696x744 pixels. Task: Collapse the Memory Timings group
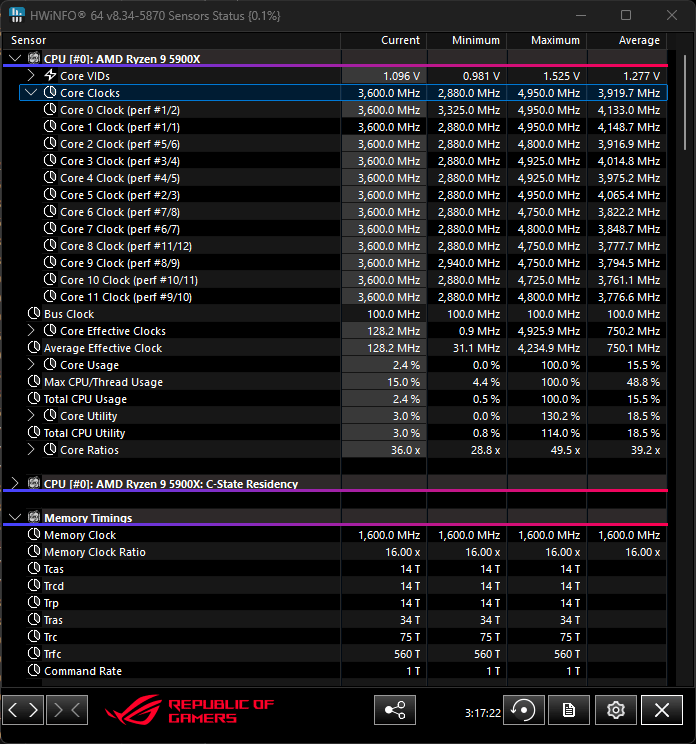coord(15,517)
